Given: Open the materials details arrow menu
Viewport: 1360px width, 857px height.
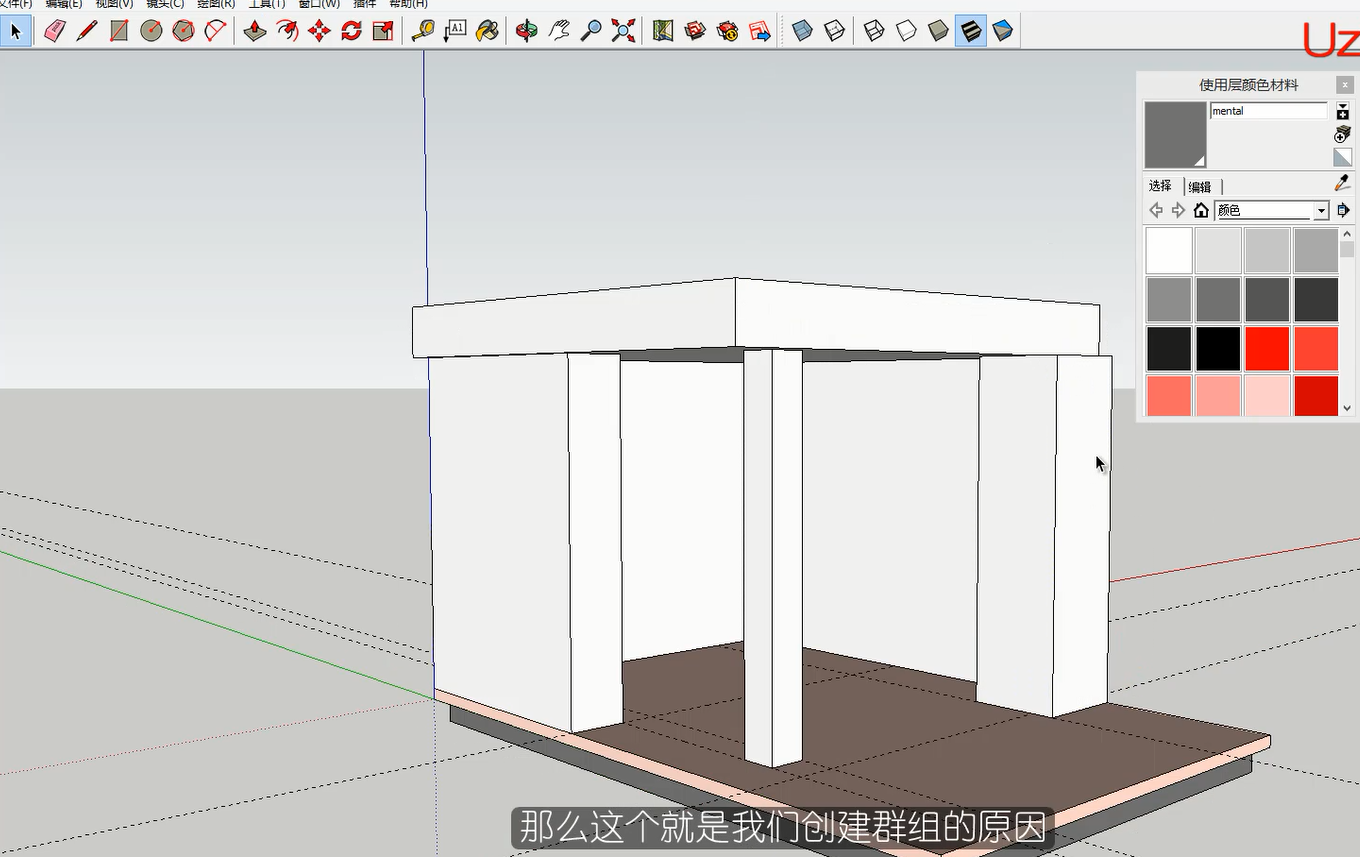Looking at the screenshot, I should [x=1343, y=211].
